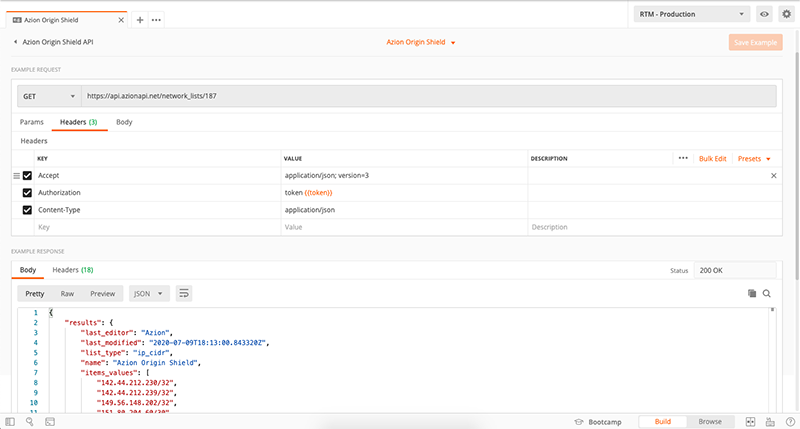This screenshot has height=429, width=800.
Task: Uncheck the Accept header checkbox
Action: (x=27, y=175)
